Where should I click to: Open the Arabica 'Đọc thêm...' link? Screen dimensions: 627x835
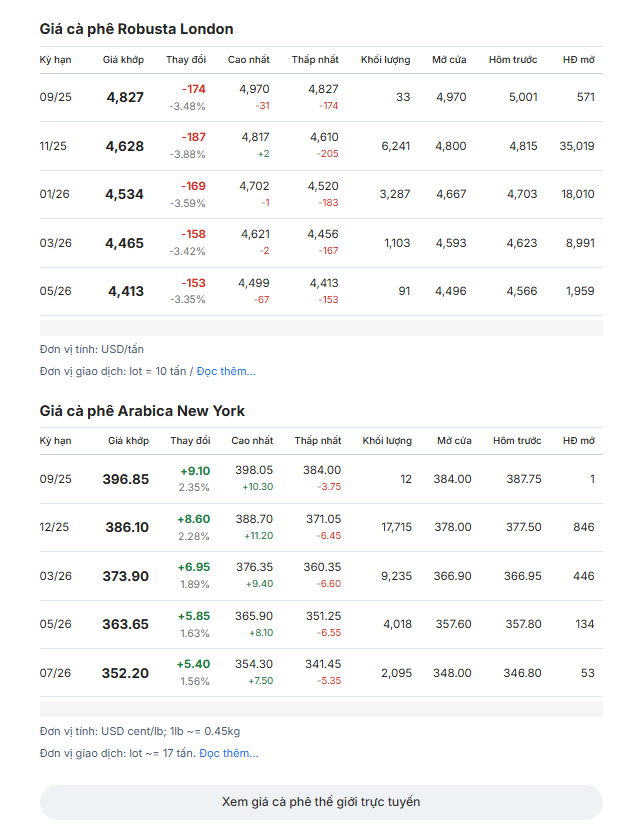pyautogui.click(x=229, y=753)
